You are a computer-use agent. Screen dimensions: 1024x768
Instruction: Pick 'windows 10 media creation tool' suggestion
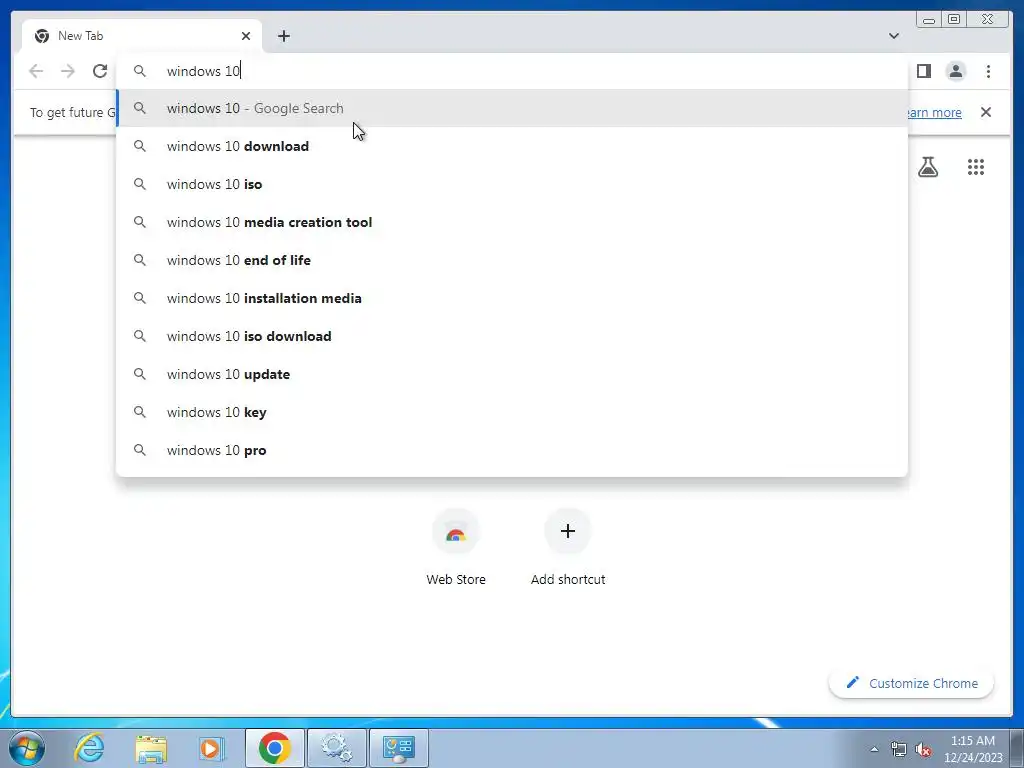pyautogui.click(x=512, y=222)
